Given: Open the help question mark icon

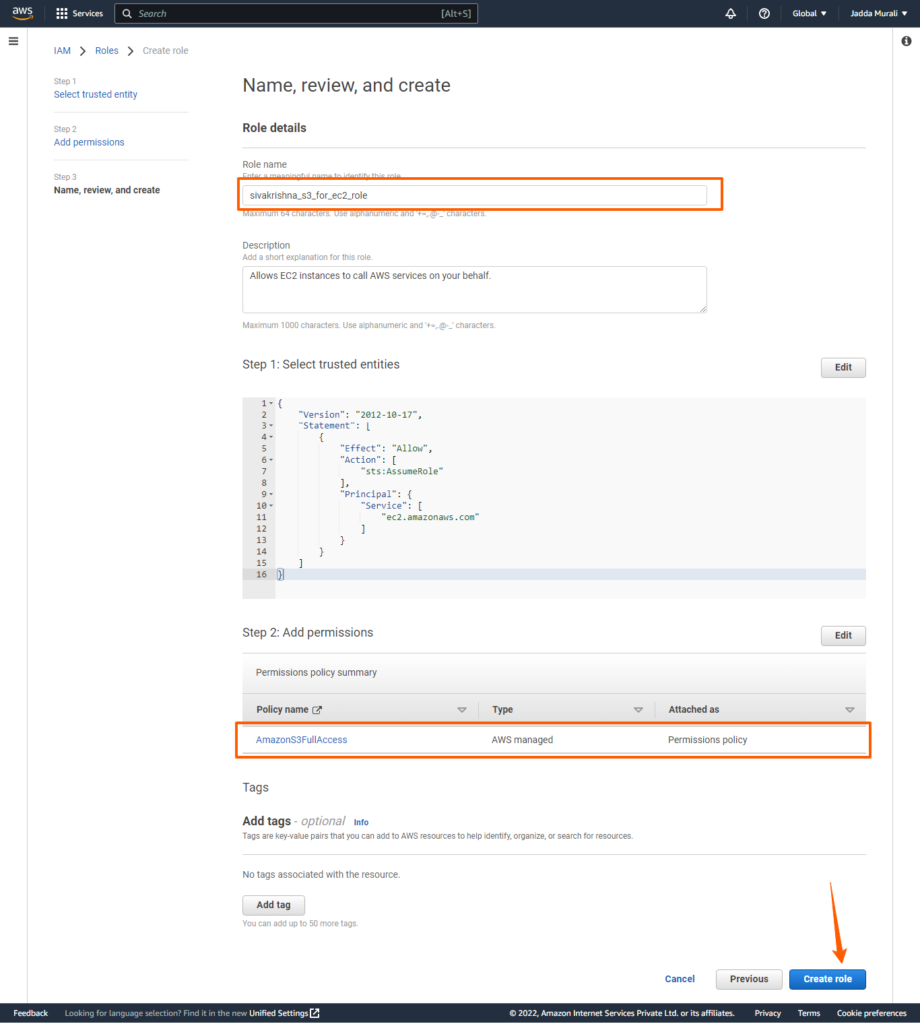Looking at the screenshot, I should 764,14.
